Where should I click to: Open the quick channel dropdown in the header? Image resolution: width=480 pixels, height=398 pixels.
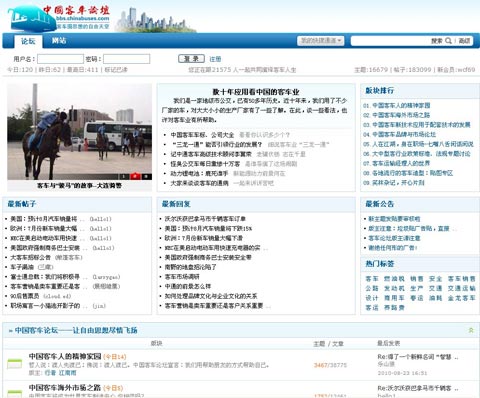coord(320,41)
